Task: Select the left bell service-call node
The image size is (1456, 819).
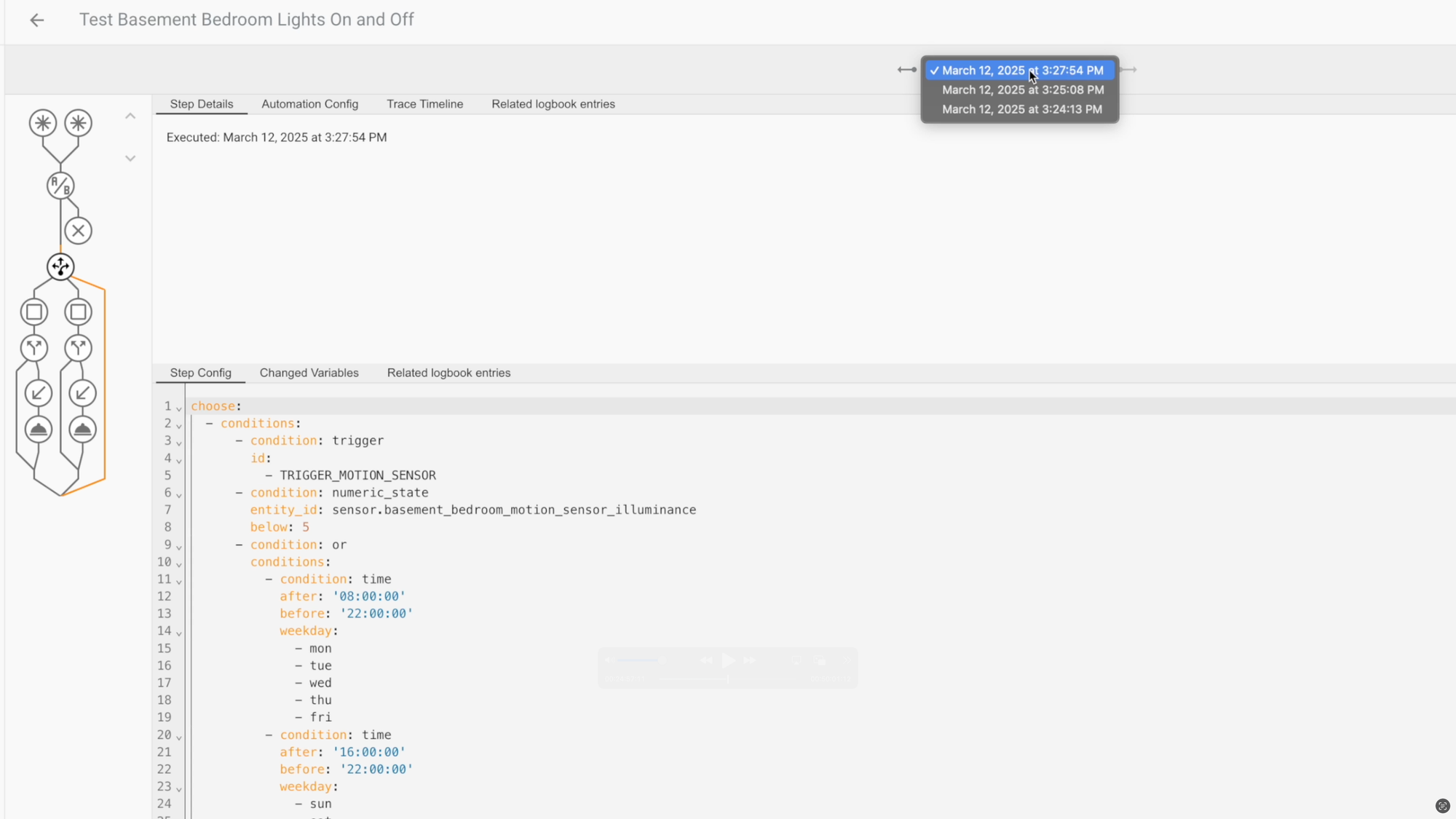Action: point(39,430)
